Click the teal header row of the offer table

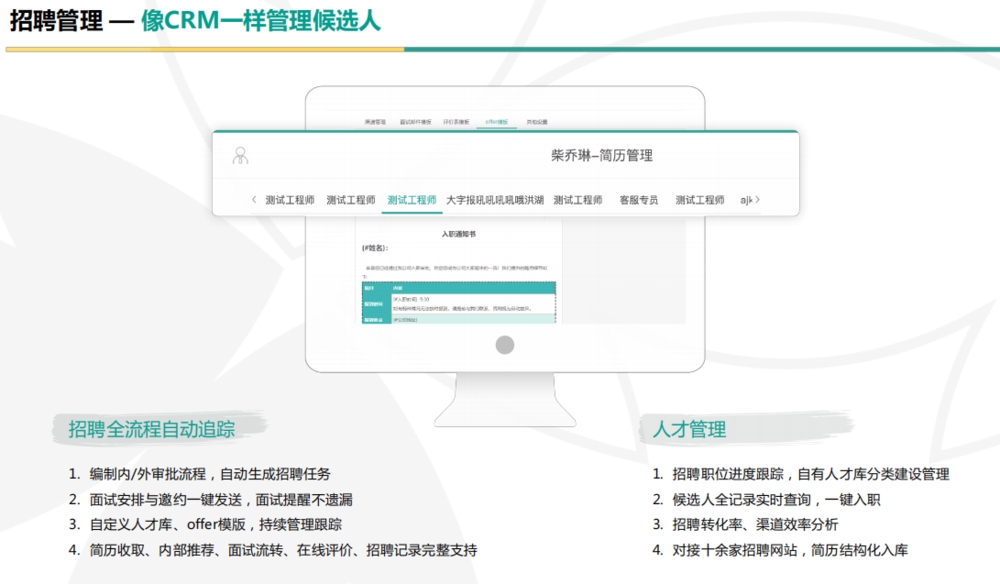point(459,288)
